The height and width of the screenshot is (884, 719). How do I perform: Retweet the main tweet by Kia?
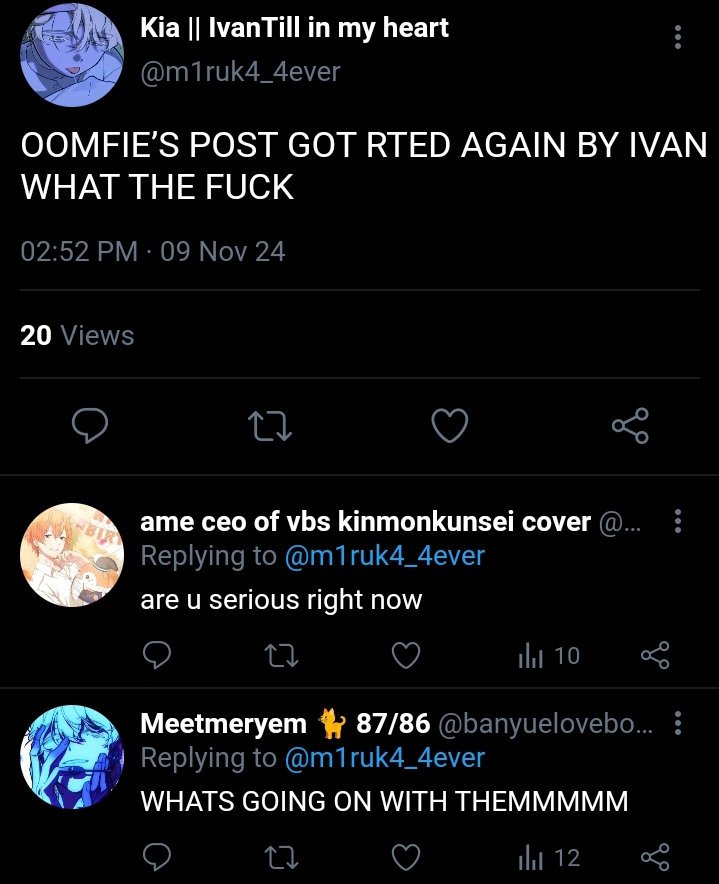click(x=270, y=426)
